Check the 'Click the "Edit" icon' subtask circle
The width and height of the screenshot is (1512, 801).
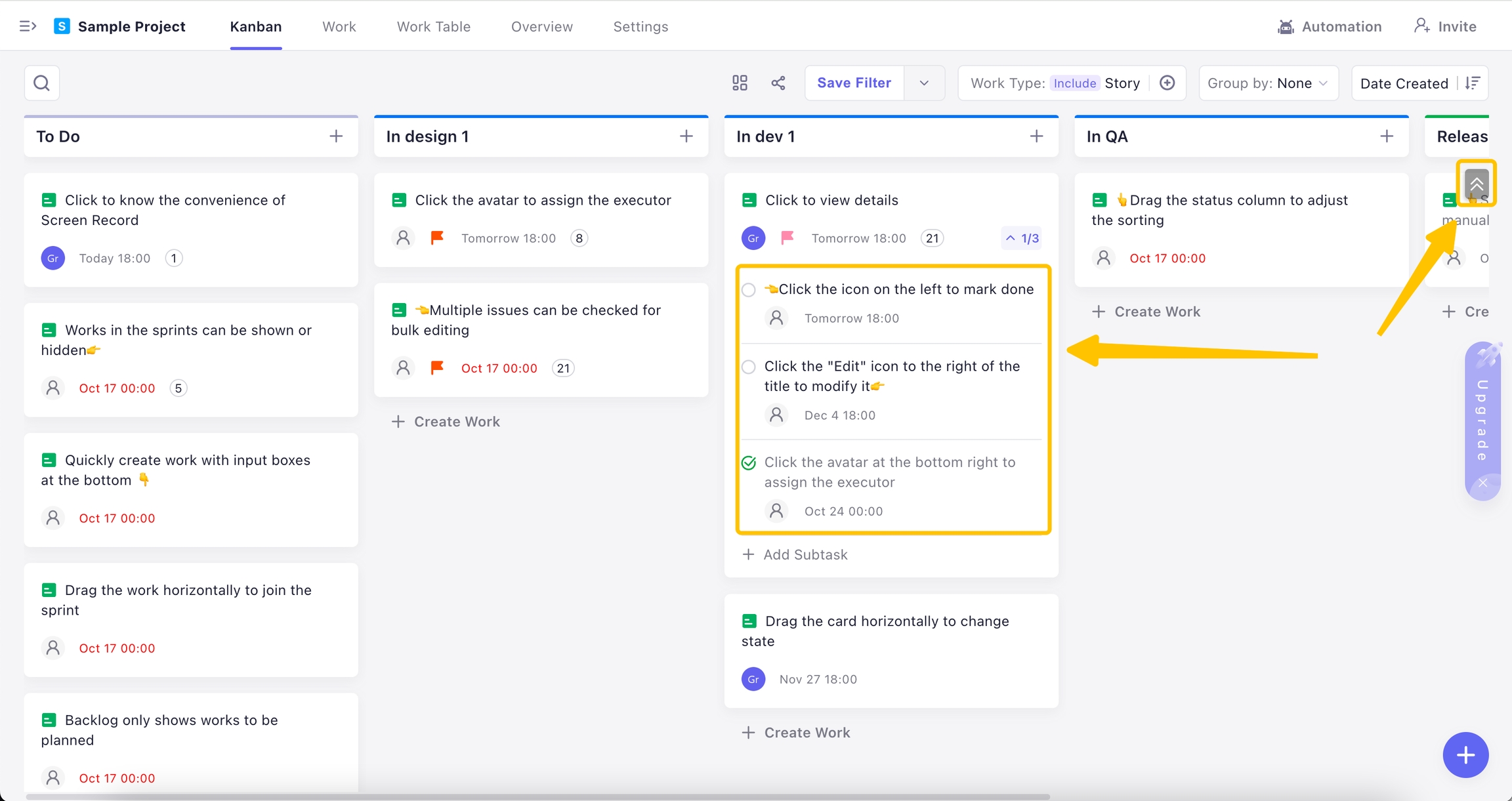[749, 367]
